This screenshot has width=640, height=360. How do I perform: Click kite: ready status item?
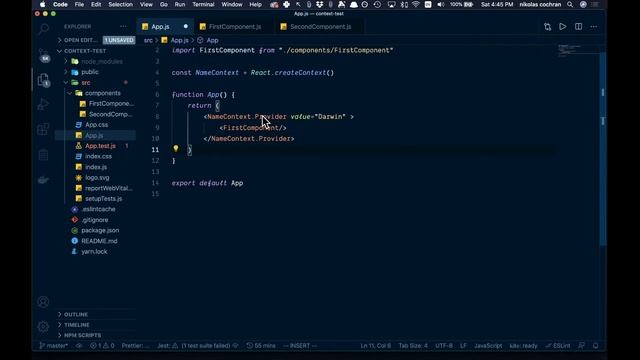523,346
